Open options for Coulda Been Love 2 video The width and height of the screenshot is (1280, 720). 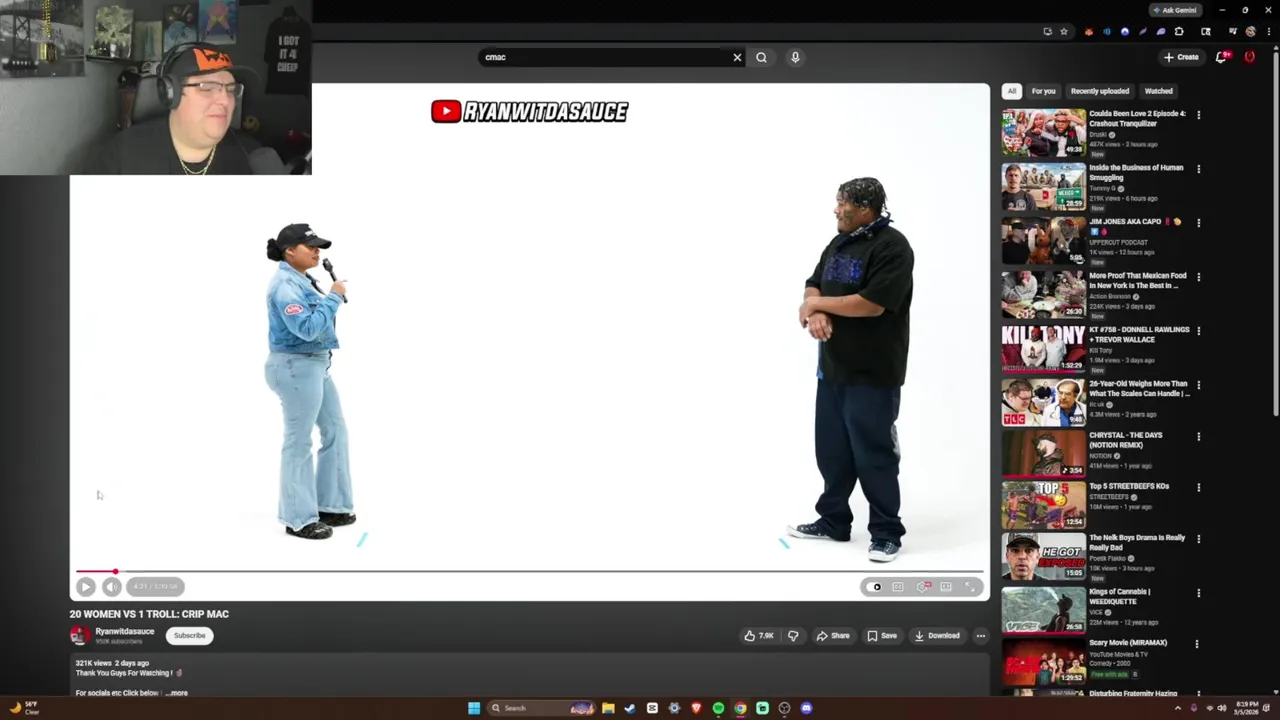point(1198,115)
